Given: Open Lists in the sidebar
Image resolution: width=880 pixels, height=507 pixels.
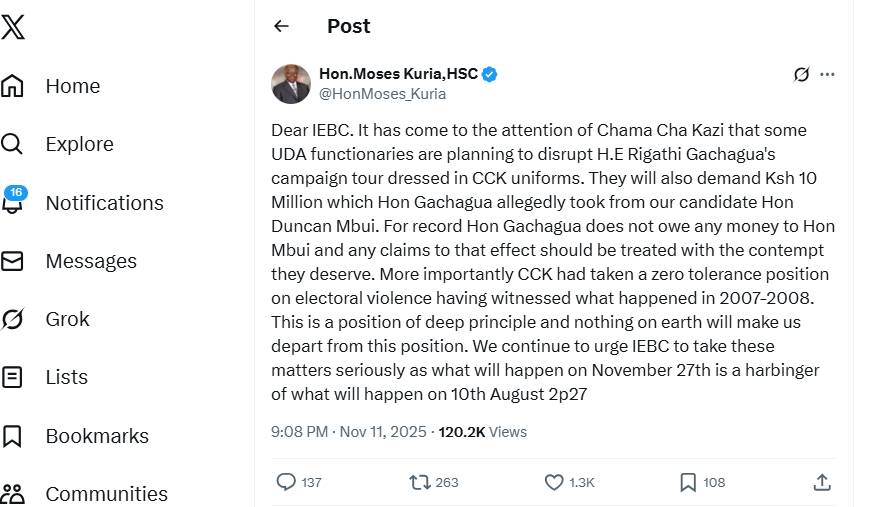Looking at the screenshot, I should click(x=66, y=377).
